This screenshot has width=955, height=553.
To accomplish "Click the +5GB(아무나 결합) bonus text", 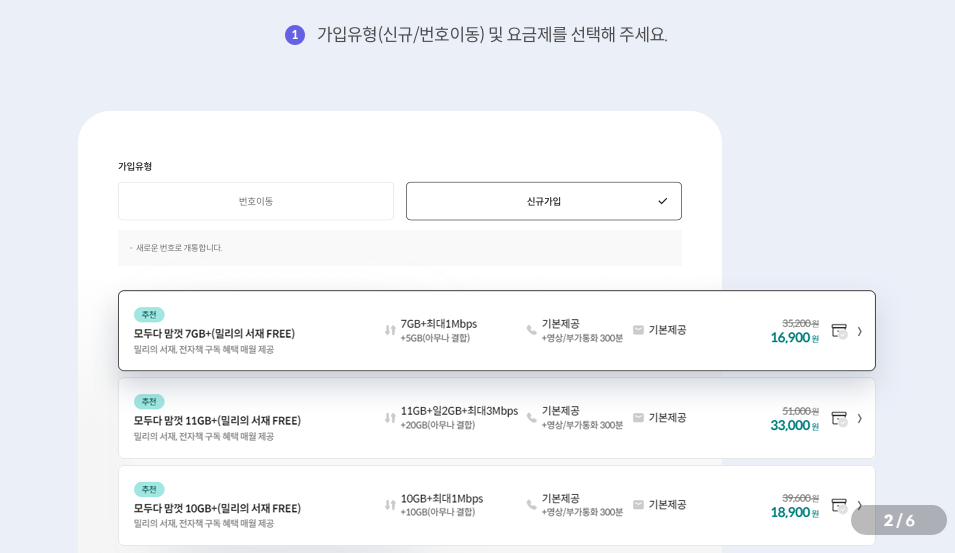I will pos(435,338).
